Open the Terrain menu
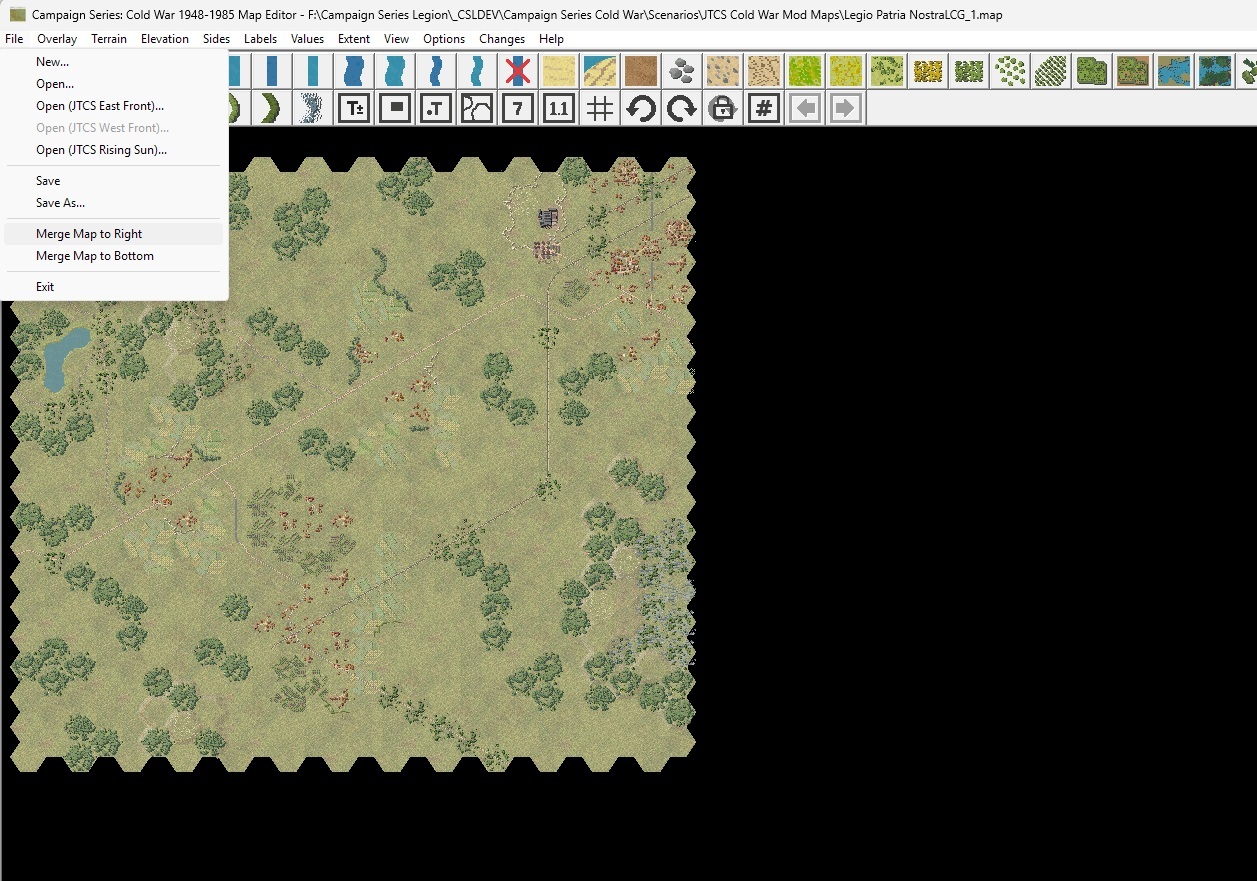This screenshot has width=1257, height=881. pos(109,39)
